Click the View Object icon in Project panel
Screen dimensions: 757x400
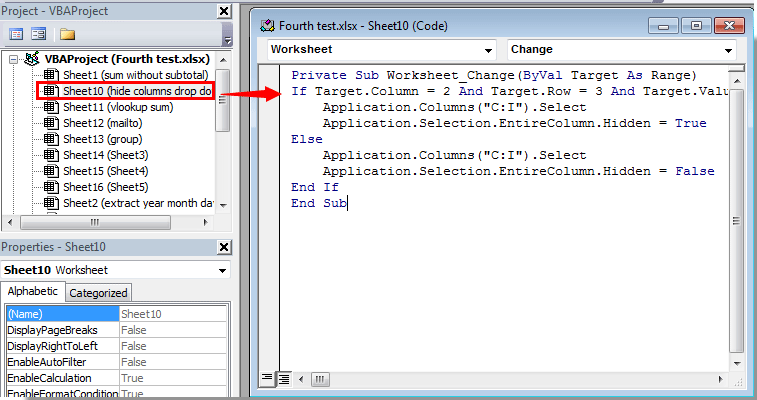(x=39, y=33)
